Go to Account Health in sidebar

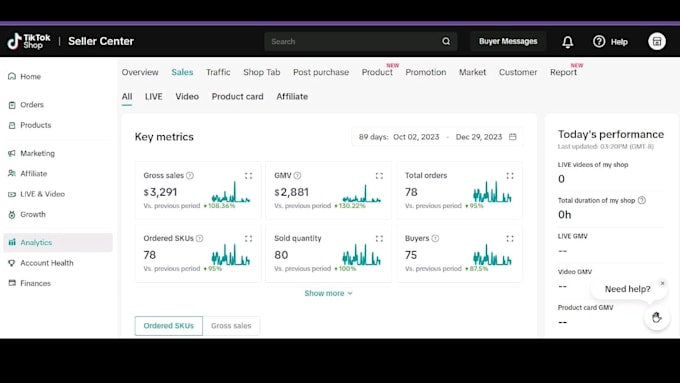click(47, 263)
